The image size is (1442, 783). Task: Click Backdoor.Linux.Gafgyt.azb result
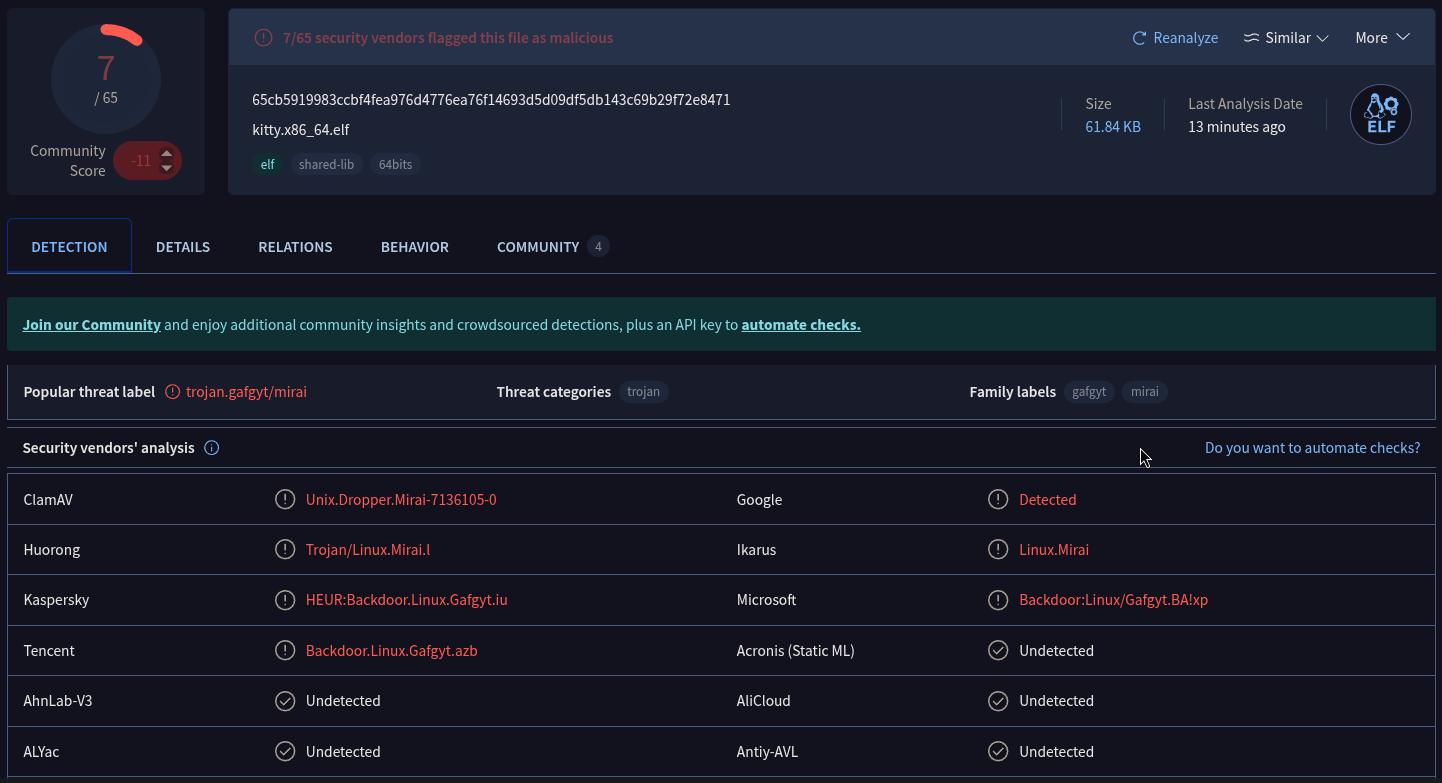coord(392,650)
